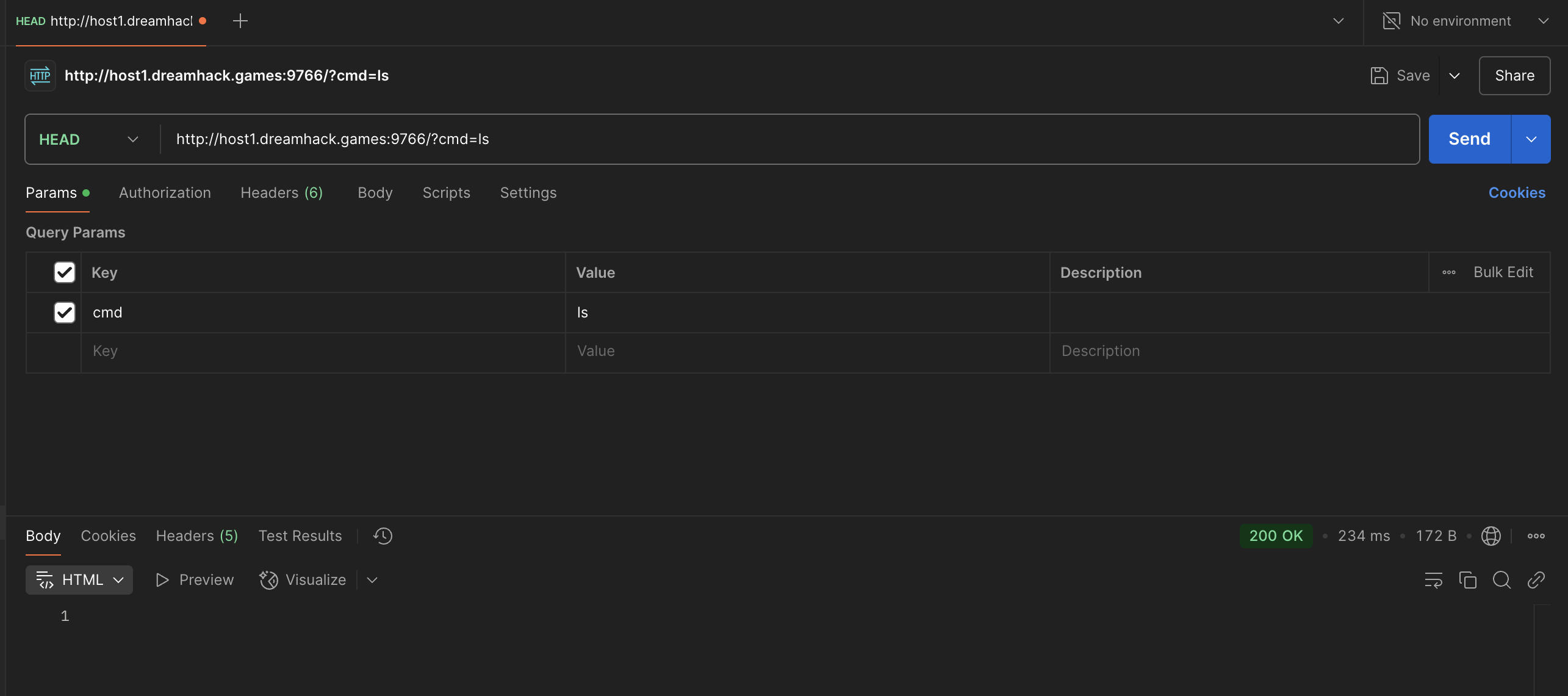Open the three-dot options beside Bulk Edit
The height and width of the screenshot is (696, 1568).
1449,272
